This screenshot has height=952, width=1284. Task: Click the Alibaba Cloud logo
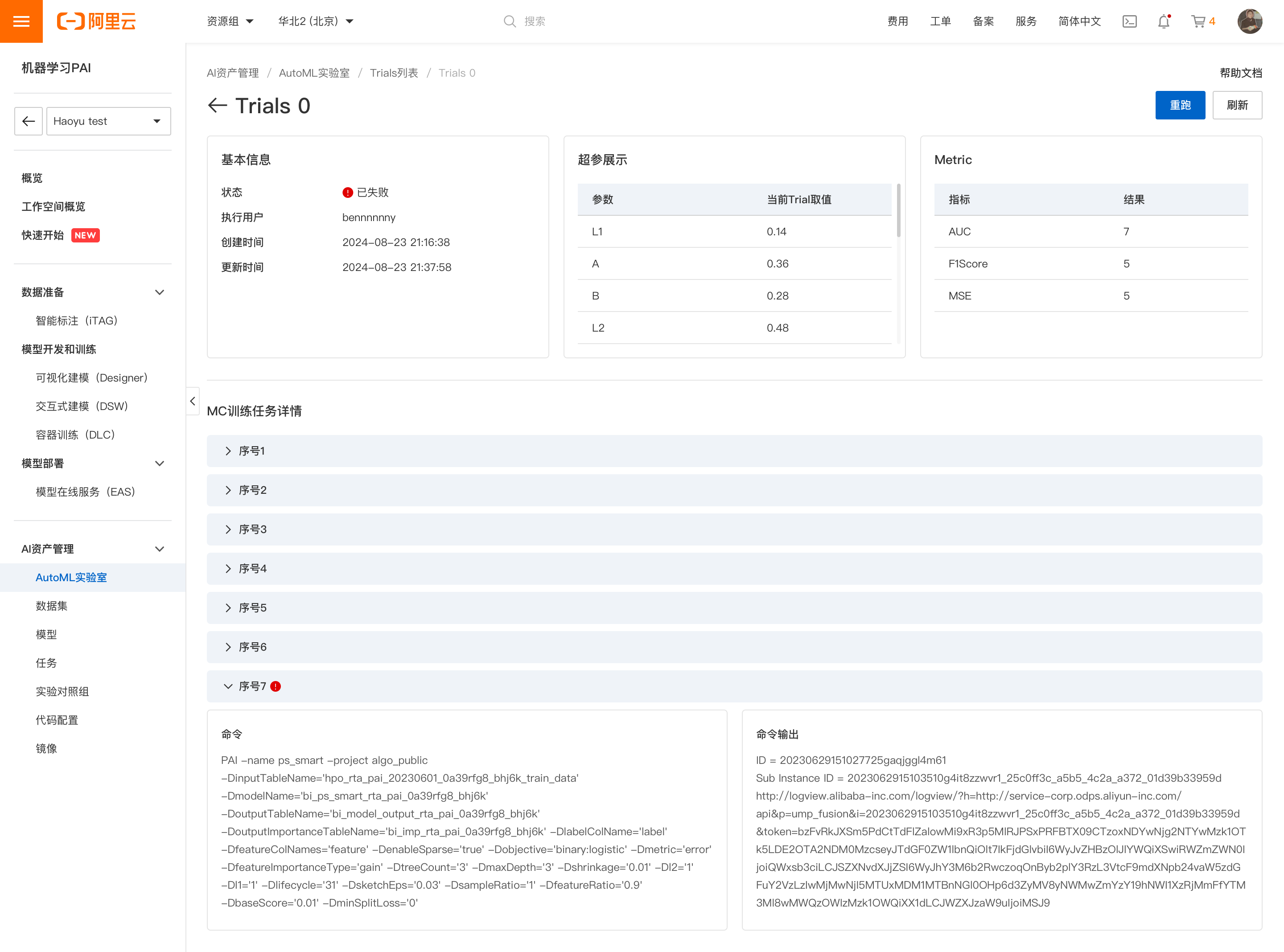point(96,21)
